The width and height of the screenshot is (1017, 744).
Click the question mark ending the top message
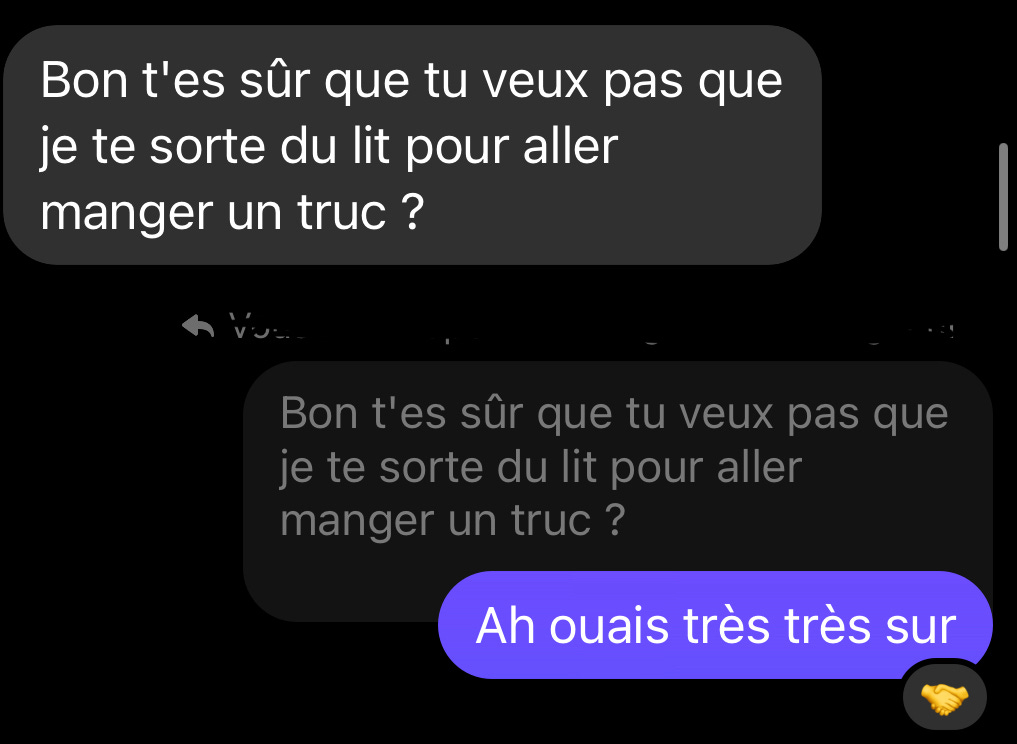413,211
